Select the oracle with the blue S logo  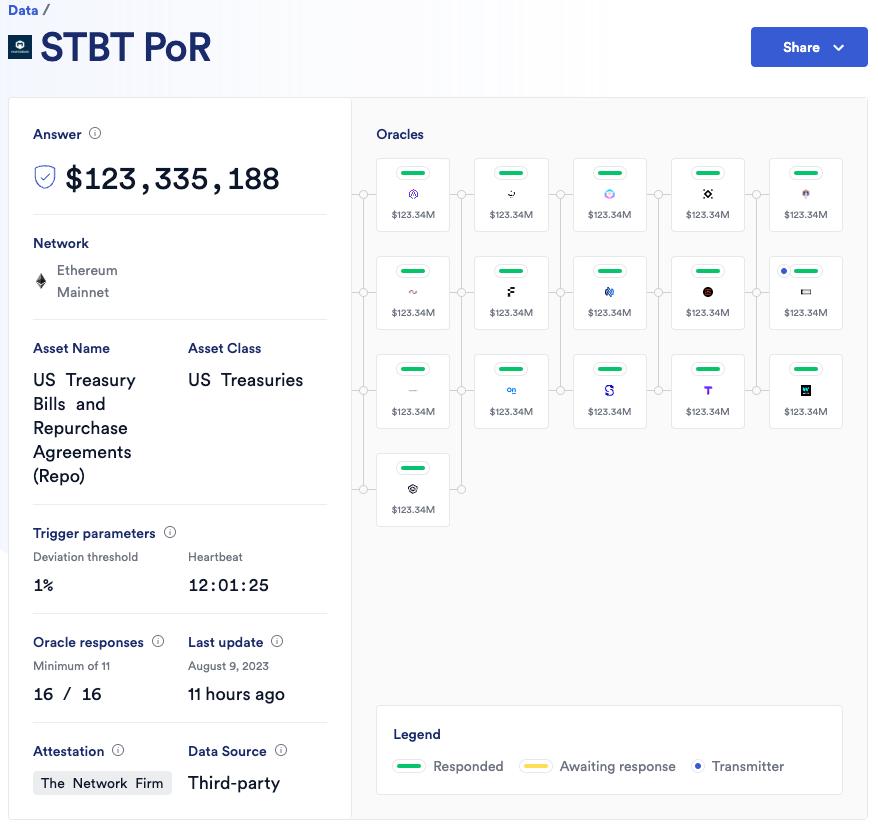coord(609,390)
